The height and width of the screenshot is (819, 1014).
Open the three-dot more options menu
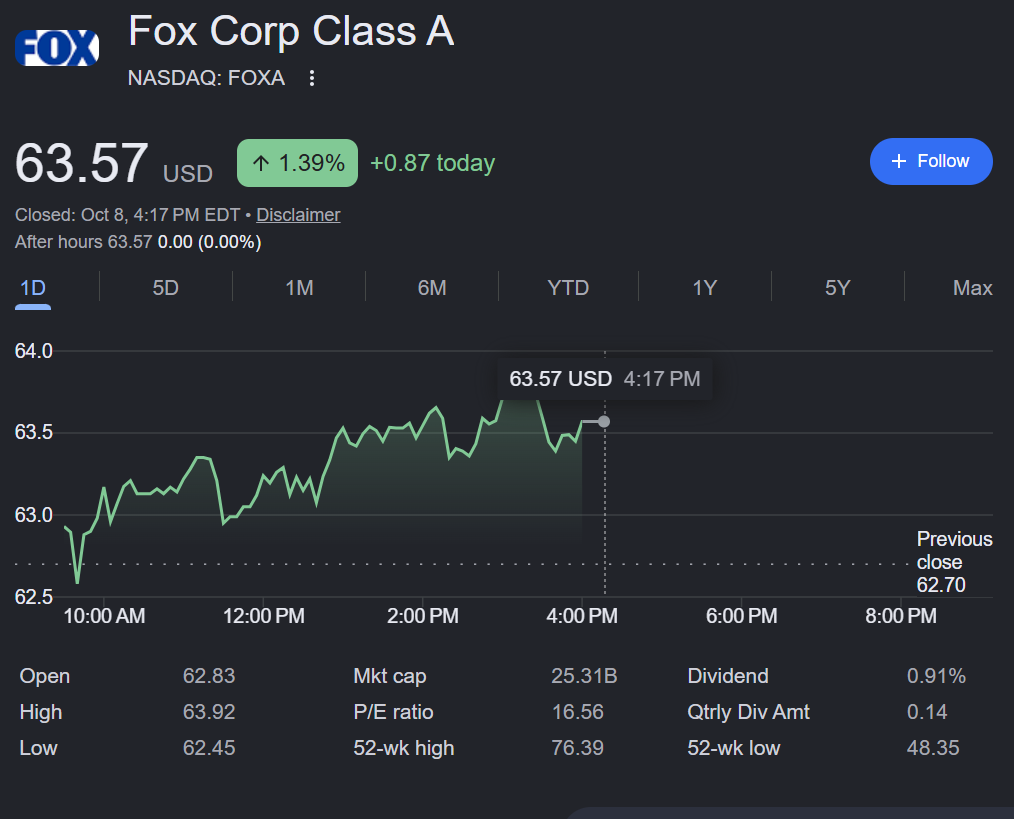[x=312, y=78]
